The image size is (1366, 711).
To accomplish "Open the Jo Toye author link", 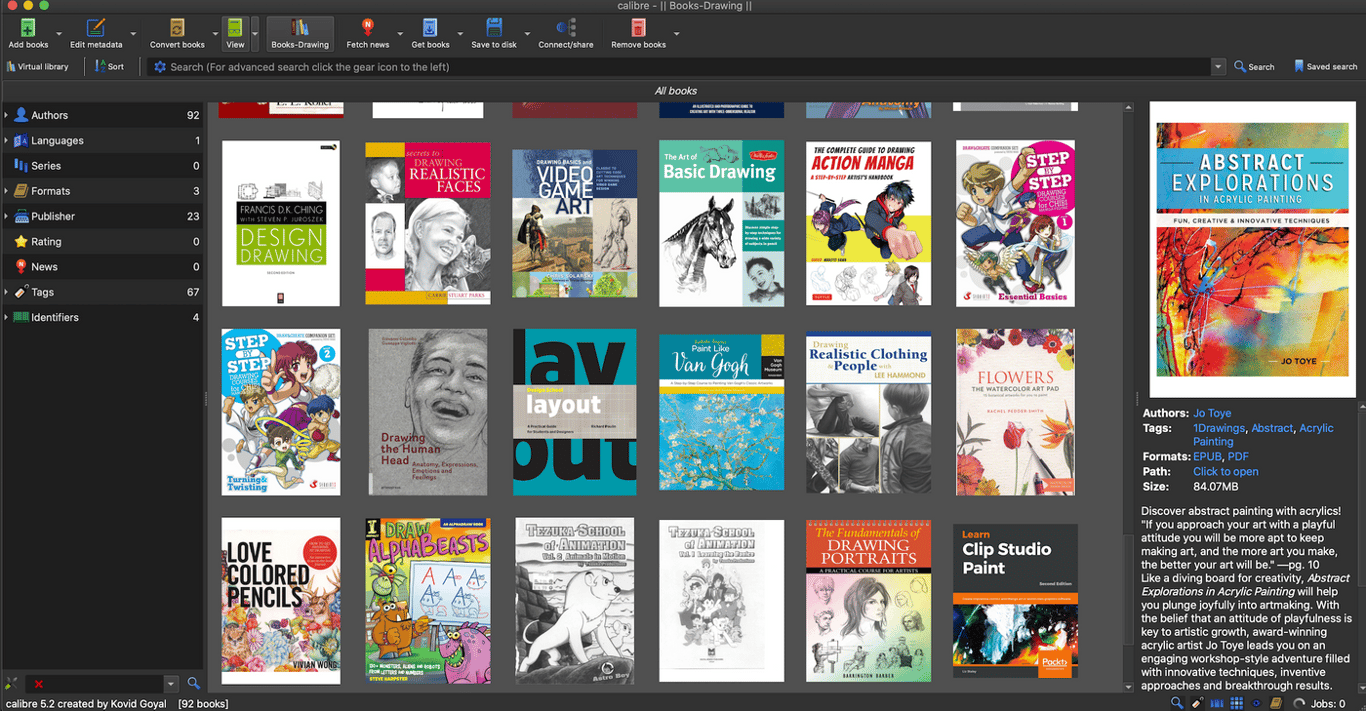I will pos(1212,413).
